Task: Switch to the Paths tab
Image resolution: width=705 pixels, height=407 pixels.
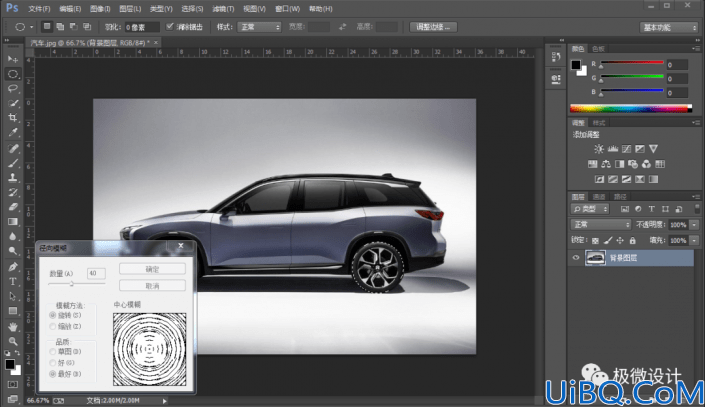Action: [x=620, y=197]
